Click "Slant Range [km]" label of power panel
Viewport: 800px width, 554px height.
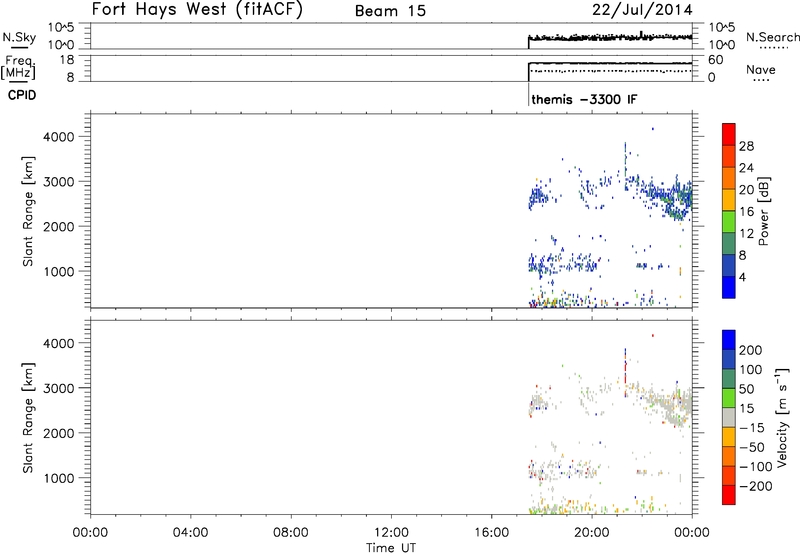click(28, 211)
